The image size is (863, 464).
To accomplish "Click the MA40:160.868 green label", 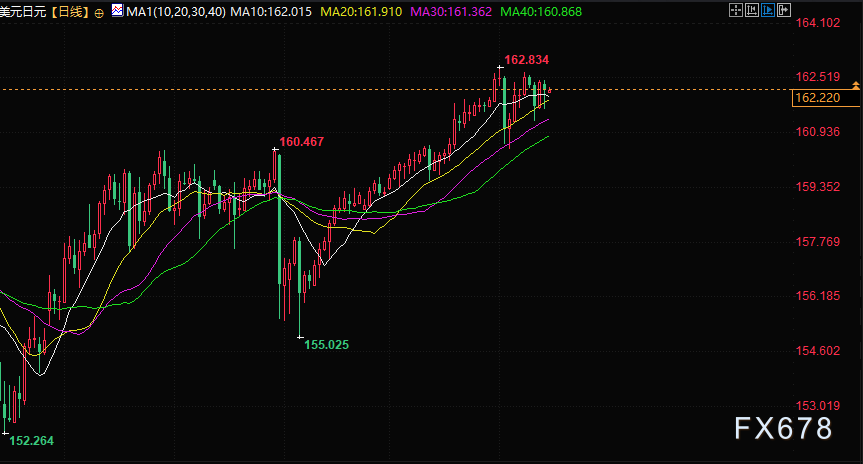I will [x=541, y=12].
